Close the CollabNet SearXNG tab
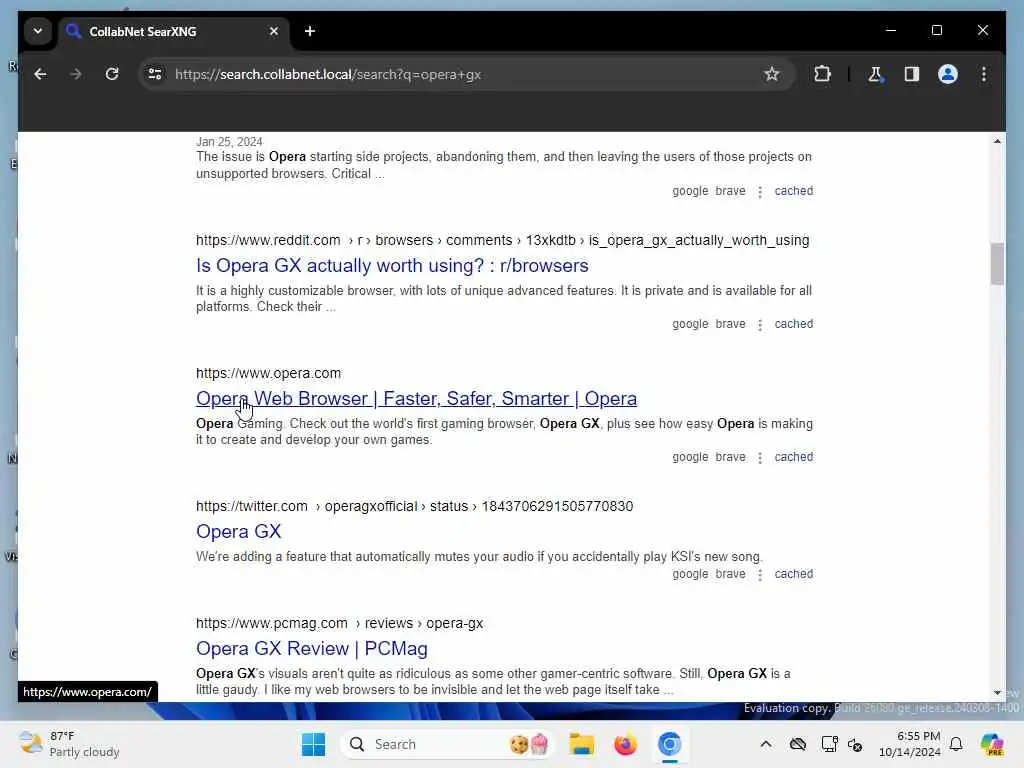The width and height of the screenshot is (1024, 768). (x=274, y=31)
